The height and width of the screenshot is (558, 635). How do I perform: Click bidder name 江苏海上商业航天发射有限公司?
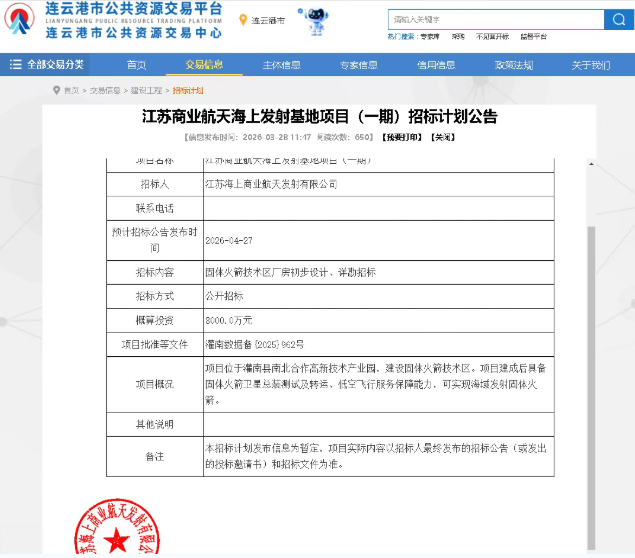pyautogui.click(x=271, y=184)
